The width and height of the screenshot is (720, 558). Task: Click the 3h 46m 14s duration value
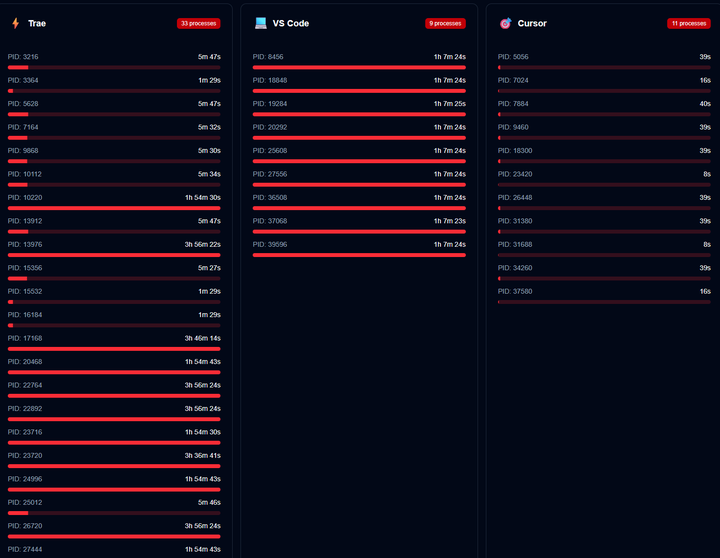[202, 338]
